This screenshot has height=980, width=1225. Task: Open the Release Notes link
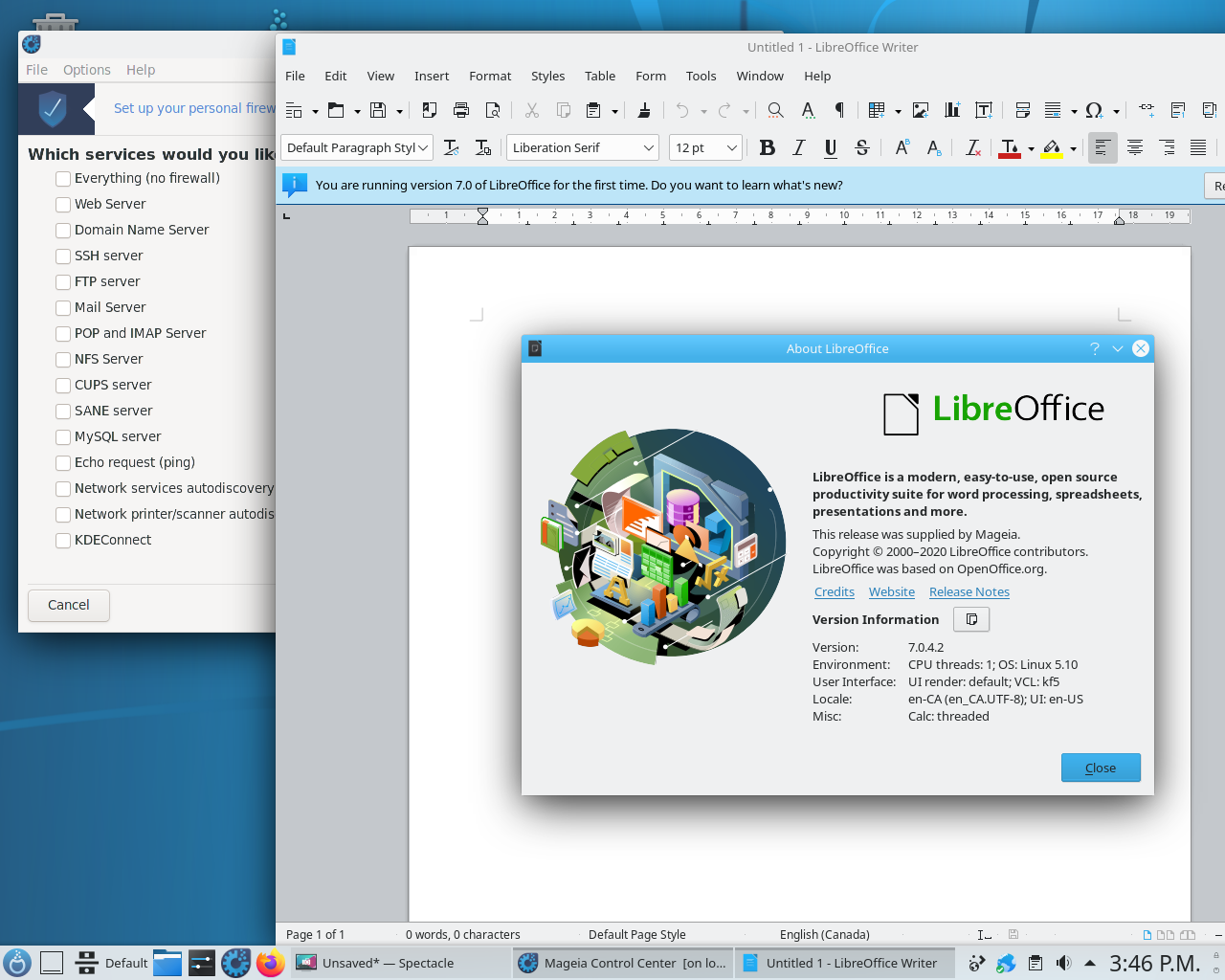click(969, 592)
